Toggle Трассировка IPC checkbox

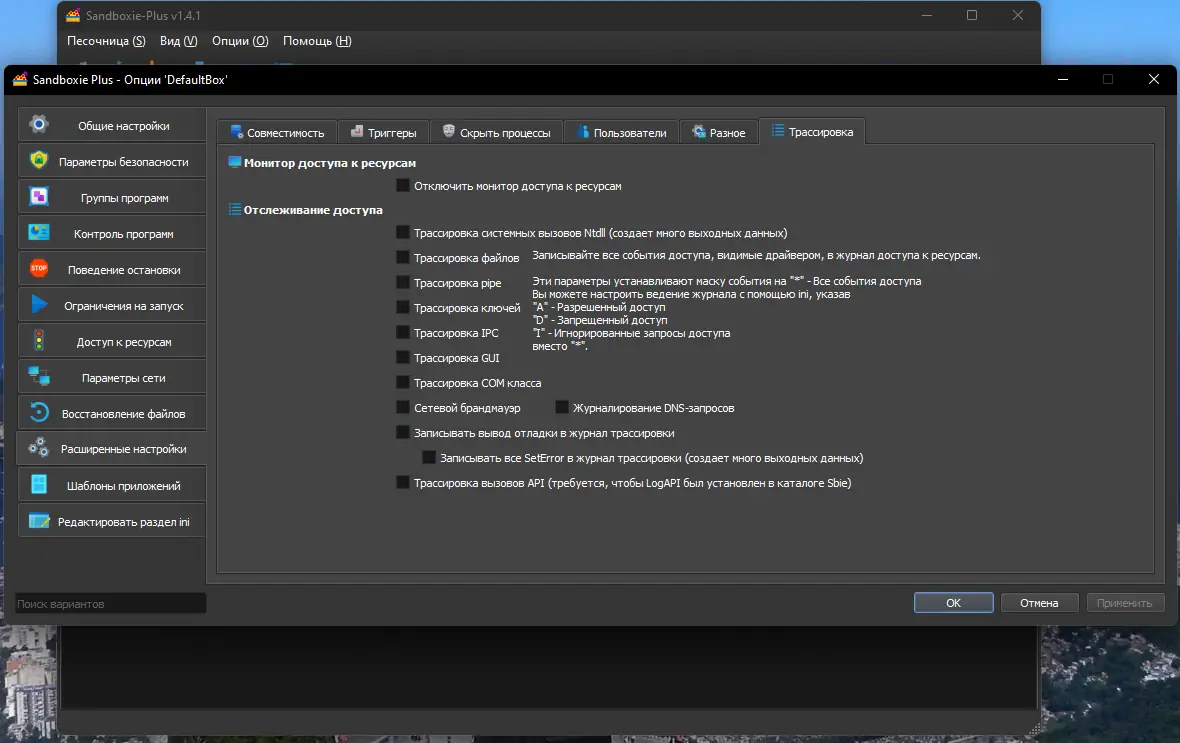403,332
